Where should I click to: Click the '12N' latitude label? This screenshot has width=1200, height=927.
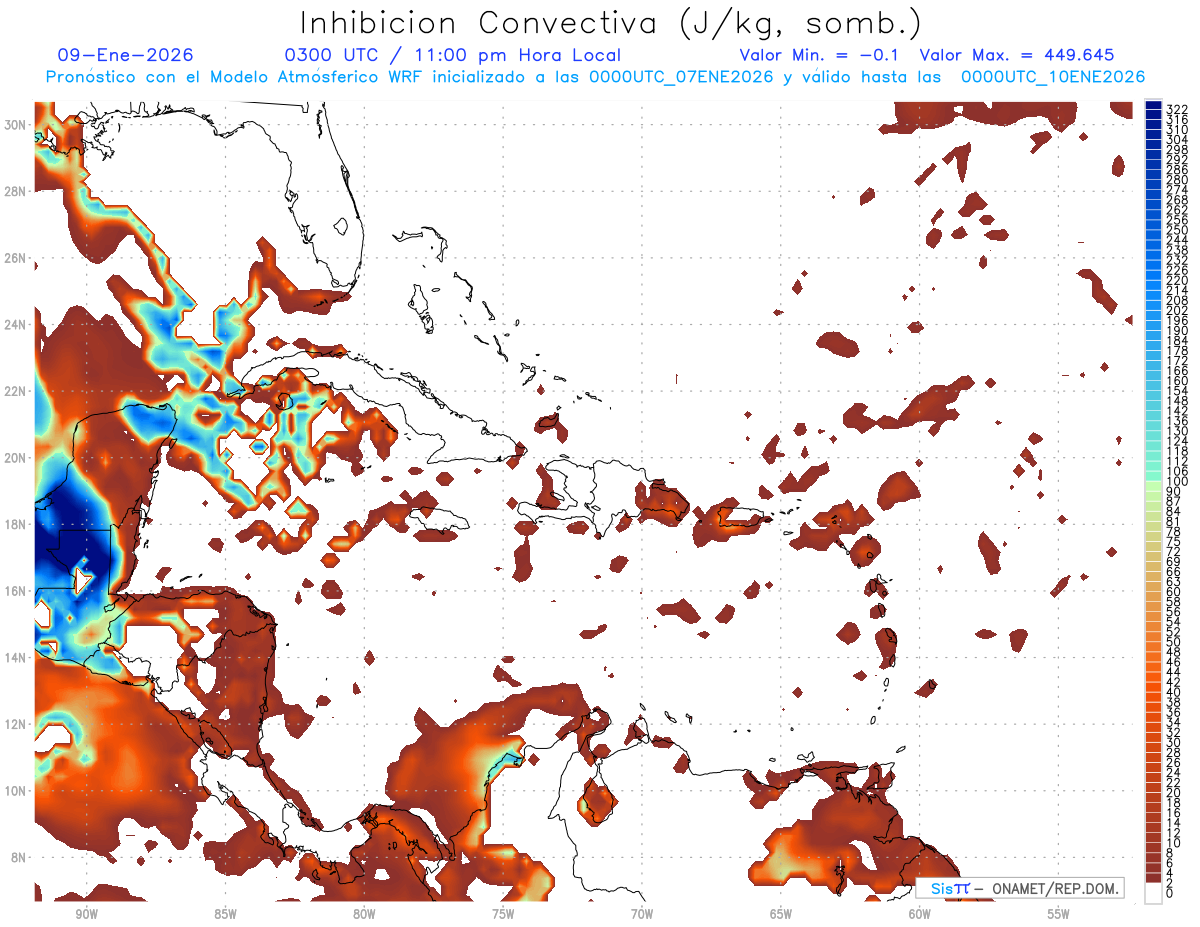click(15, 724)
